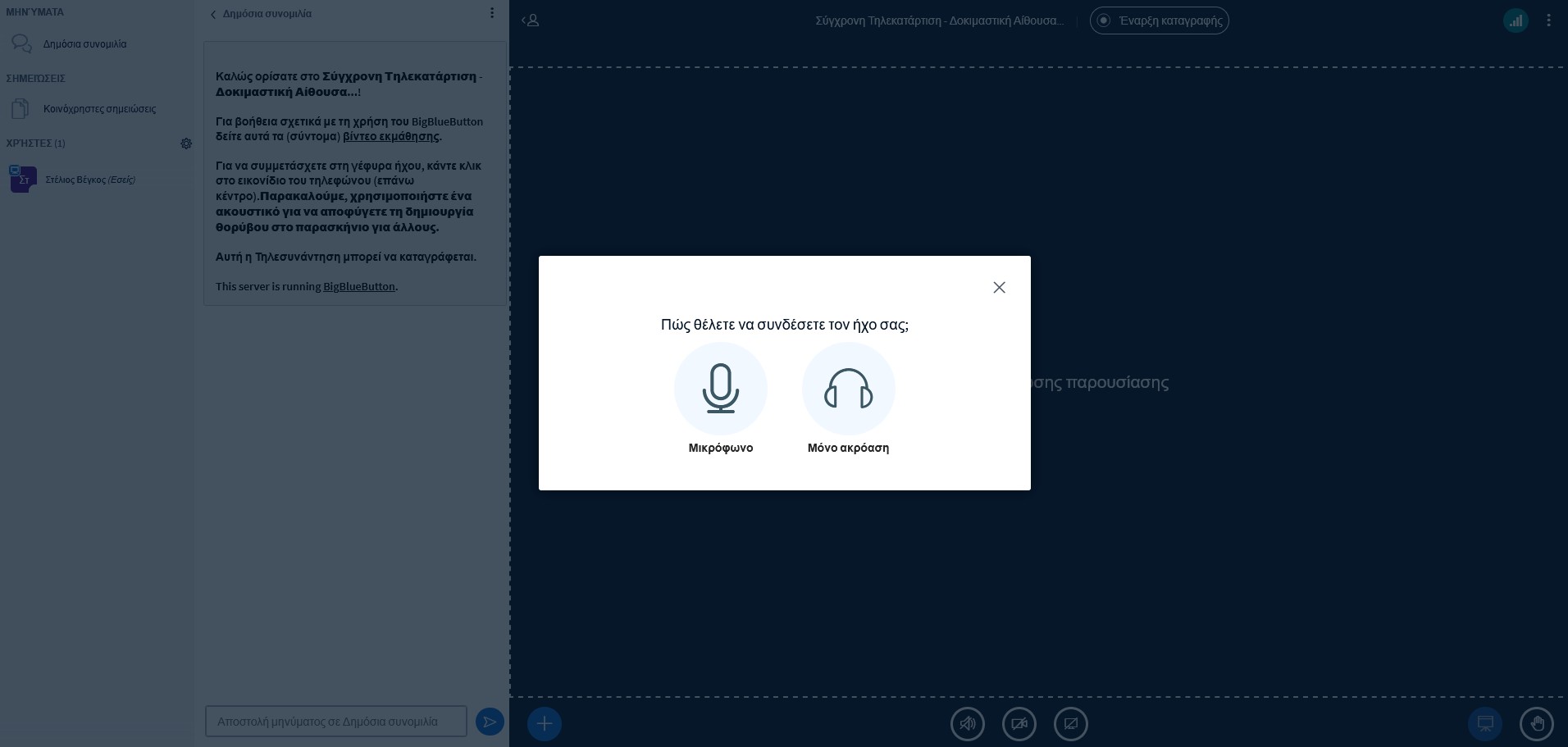Image resolution: width=1568 pixels, height=747 pixels.
Task: Open Κοινόχρηστες σημειώσεις shared notes
Action: point(98,109)
